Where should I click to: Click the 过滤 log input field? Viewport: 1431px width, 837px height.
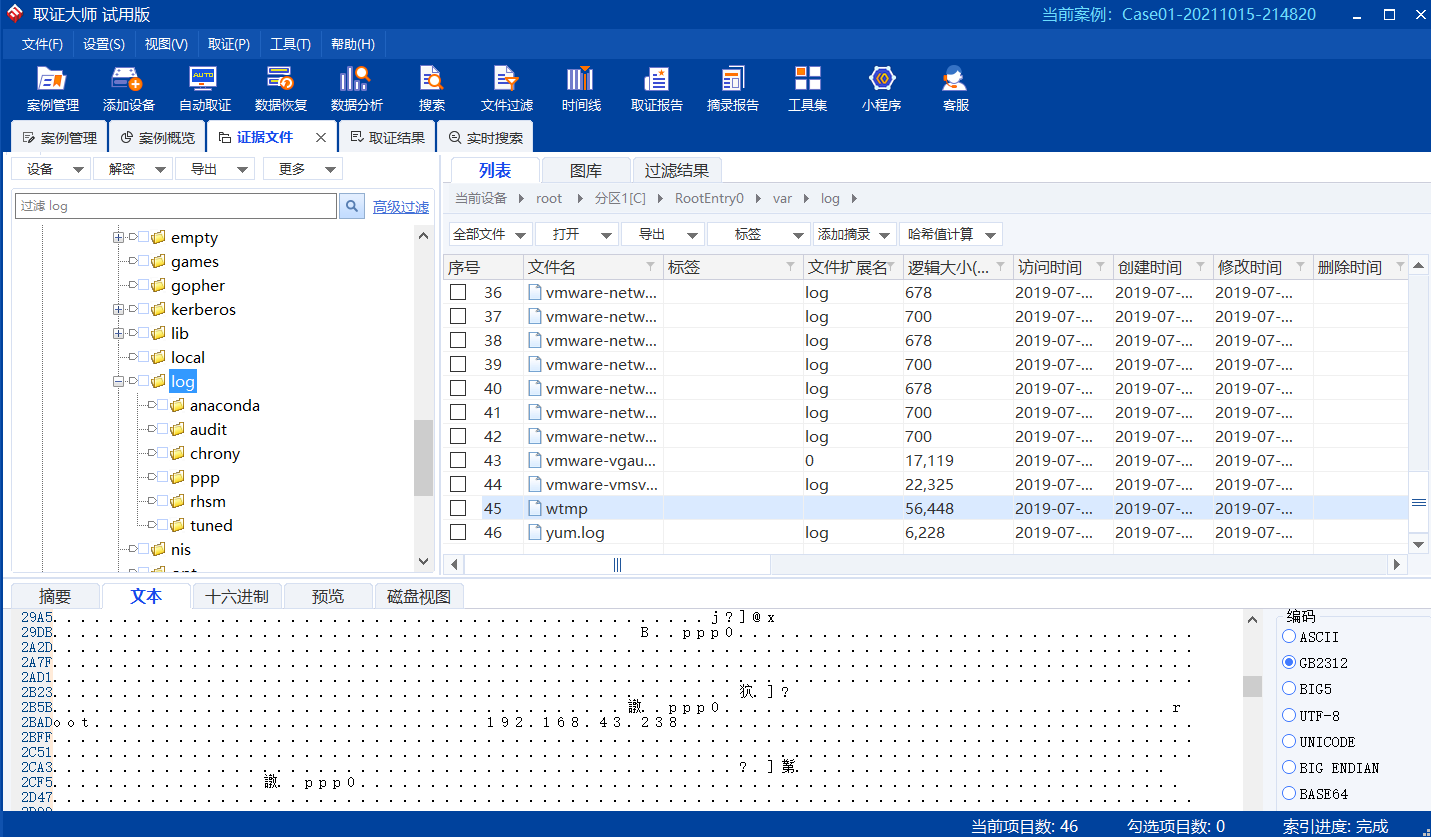tap(176, 206)
